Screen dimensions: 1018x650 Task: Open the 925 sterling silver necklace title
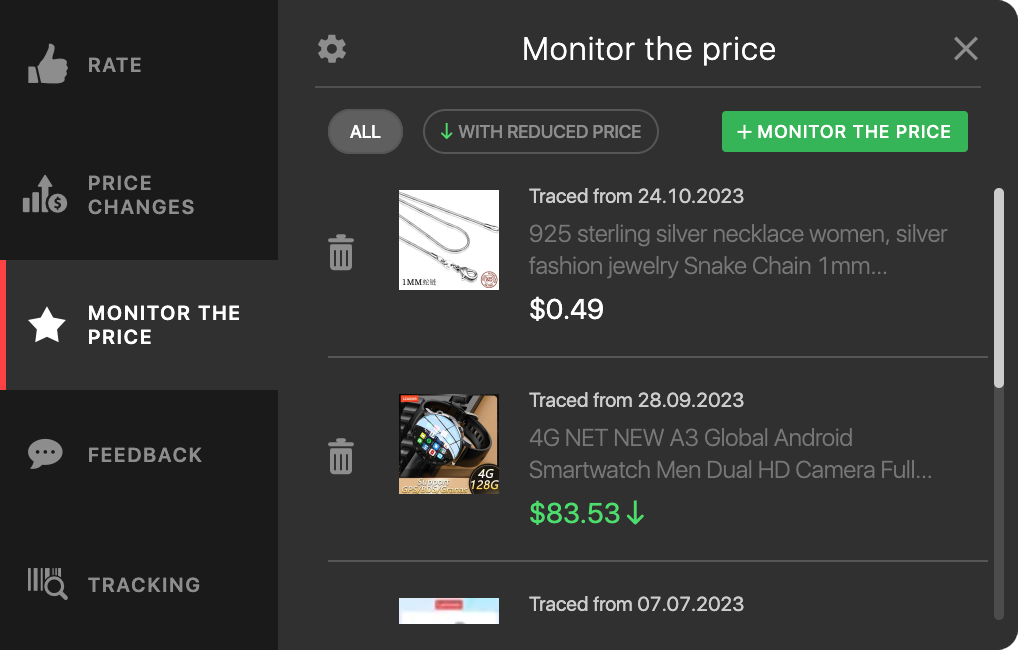point(737,250)
